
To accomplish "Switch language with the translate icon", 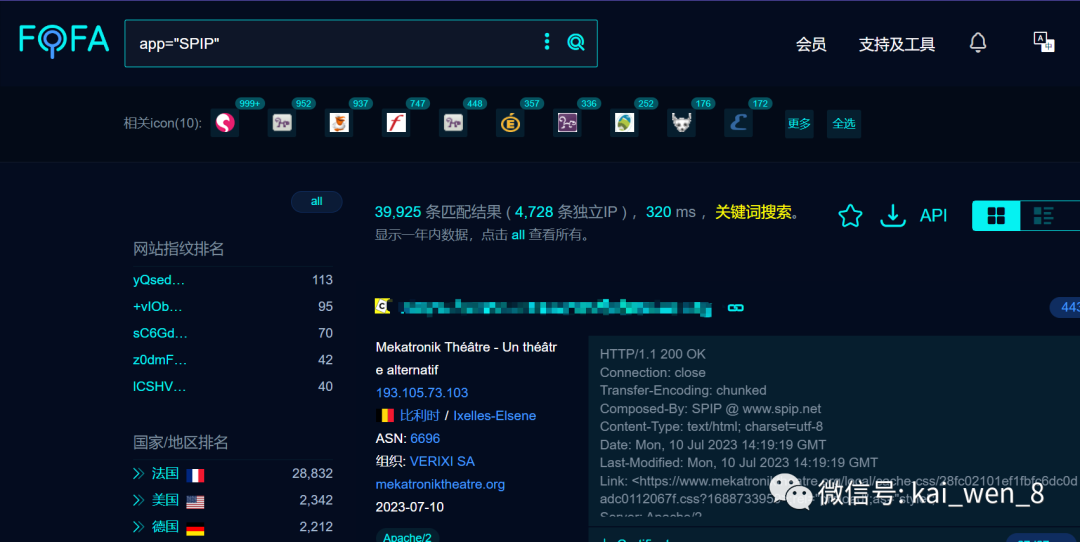I will coord(1043,42).
